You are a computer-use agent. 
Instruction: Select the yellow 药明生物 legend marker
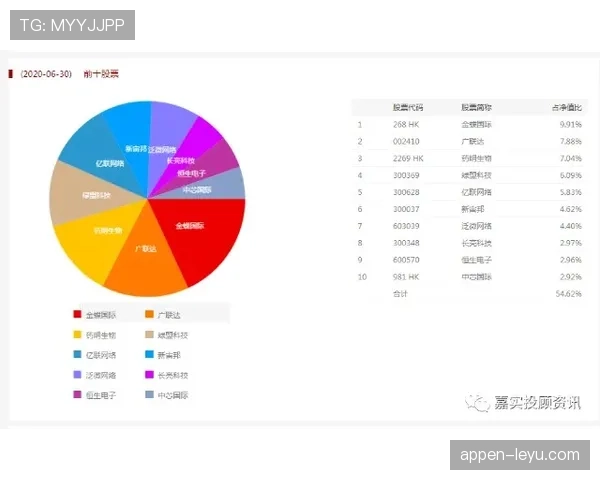(76, 335)
